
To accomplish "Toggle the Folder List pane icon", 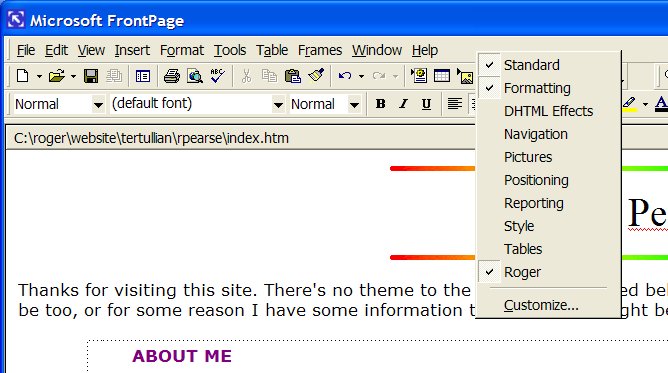I will (x=143, y=76).
